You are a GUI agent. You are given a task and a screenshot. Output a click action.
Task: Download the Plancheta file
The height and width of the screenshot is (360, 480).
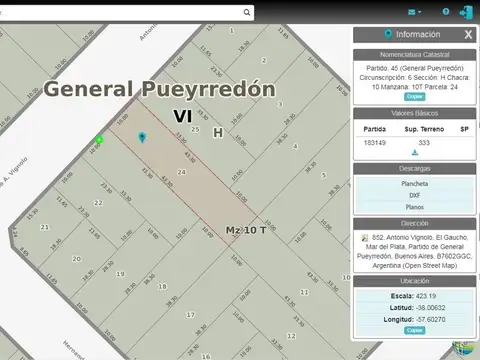tap(415, 184)
